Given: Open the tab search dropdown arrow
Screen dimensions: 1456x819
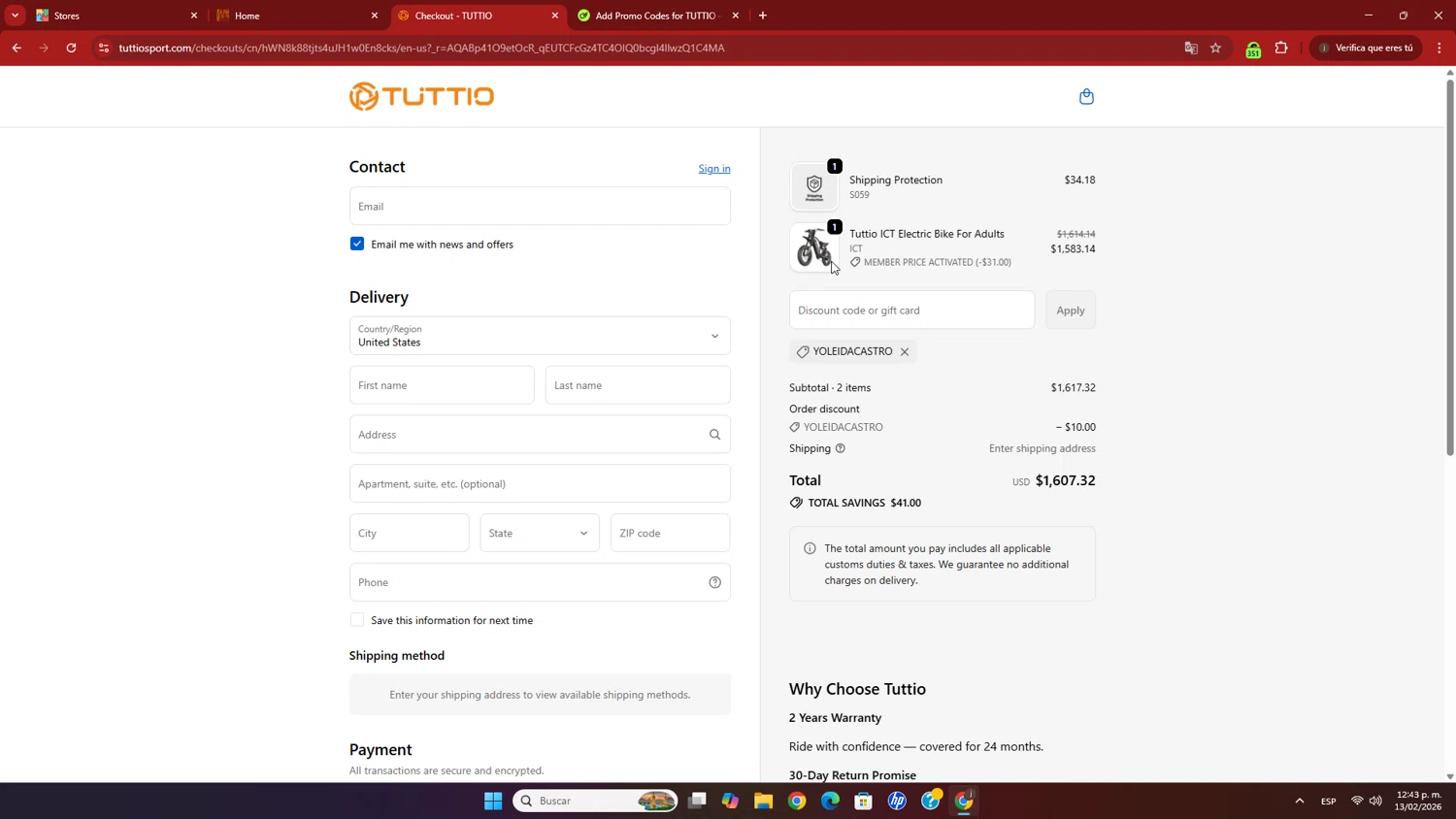Looking at the screenshot, I should pos(15,16).
